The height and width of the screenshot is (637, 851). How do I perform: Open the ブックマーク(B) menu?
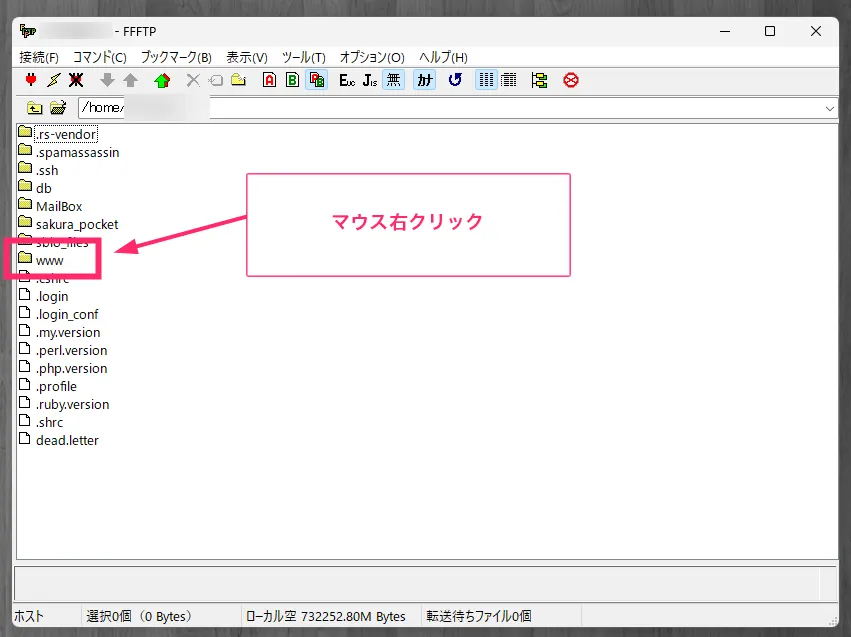[x=176, y=57]
